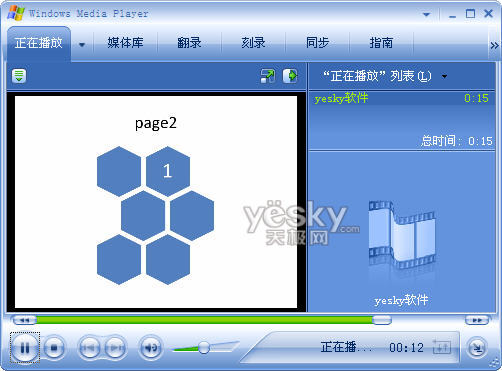
Task: Click the 总时间 0:15 total label
Action: (457, 141)
